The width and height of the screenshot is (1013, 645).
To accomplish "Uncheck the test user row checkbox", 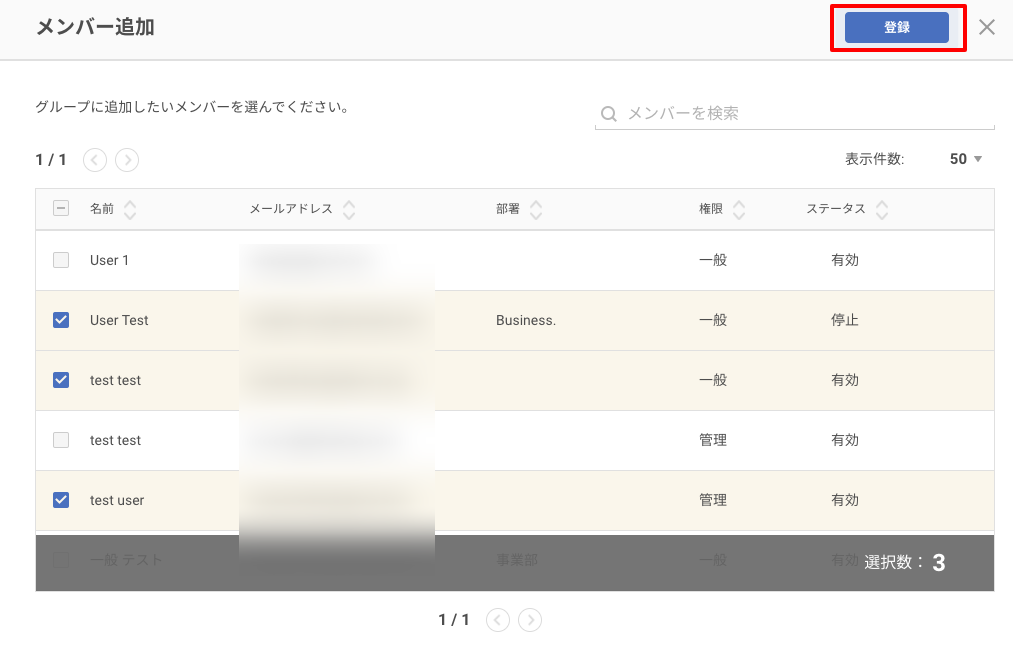I will pos(61,500).
